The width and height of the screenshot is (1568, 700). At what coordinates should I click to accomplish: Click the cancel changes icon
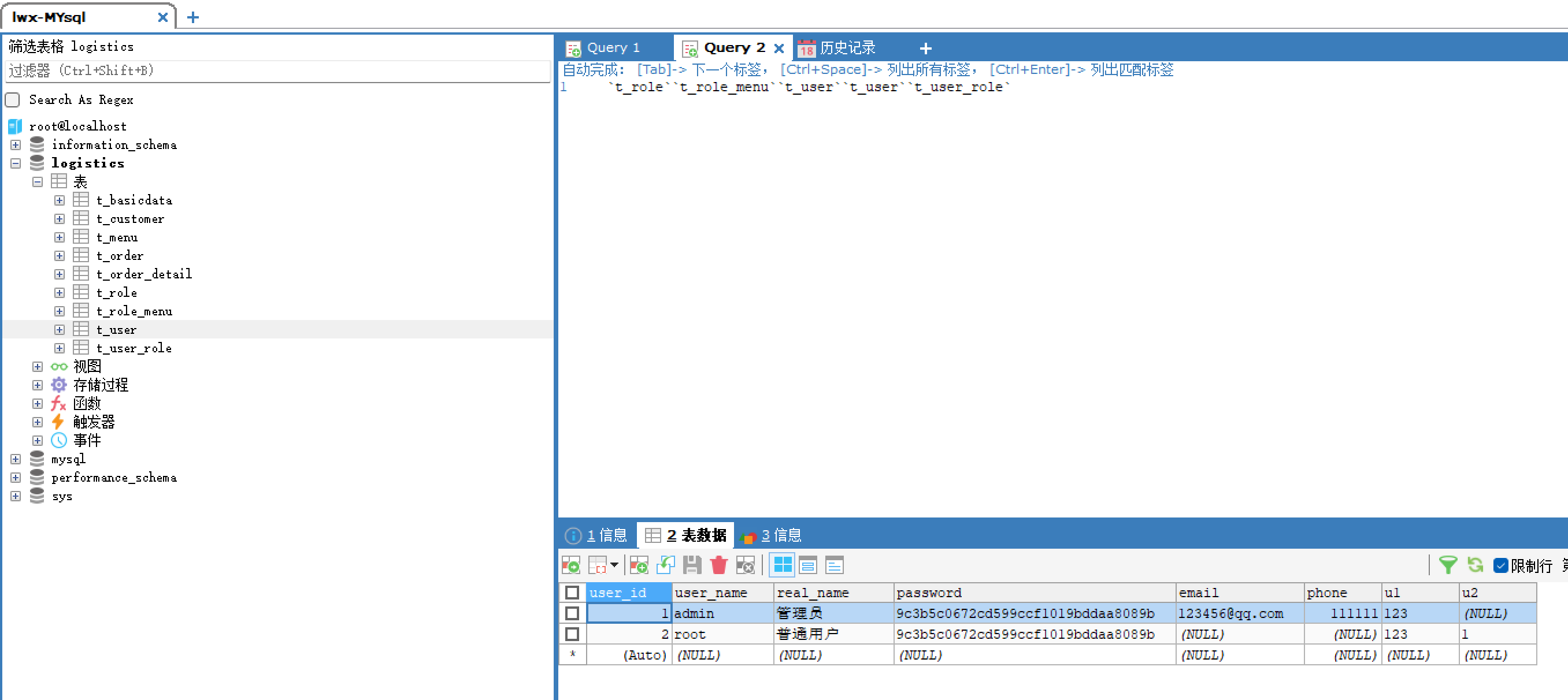pyautogui.click(x=745, y=565)
